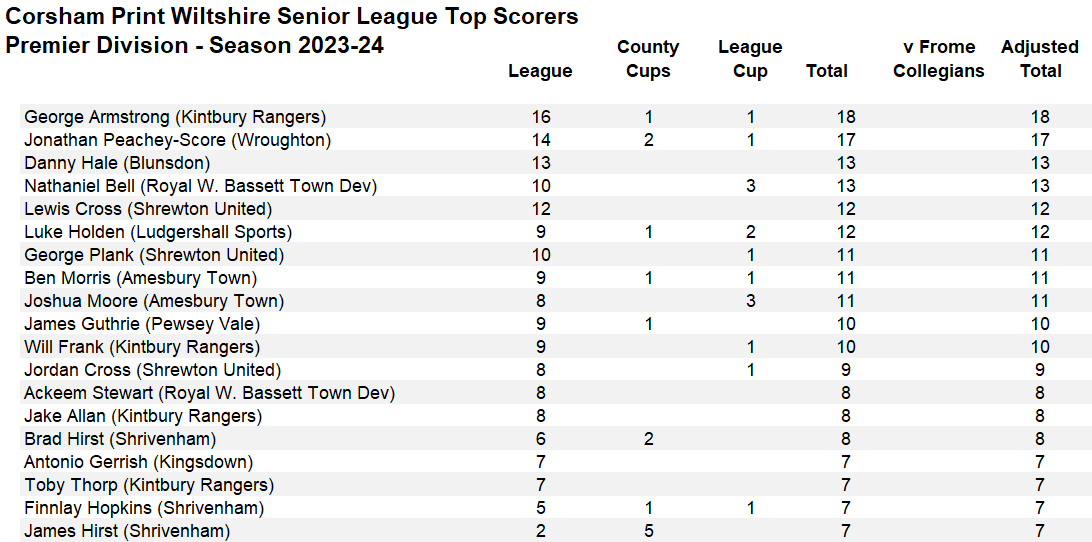Select the League Cup column header
Screen dimensions: 1092x542
tap(750, 59)
